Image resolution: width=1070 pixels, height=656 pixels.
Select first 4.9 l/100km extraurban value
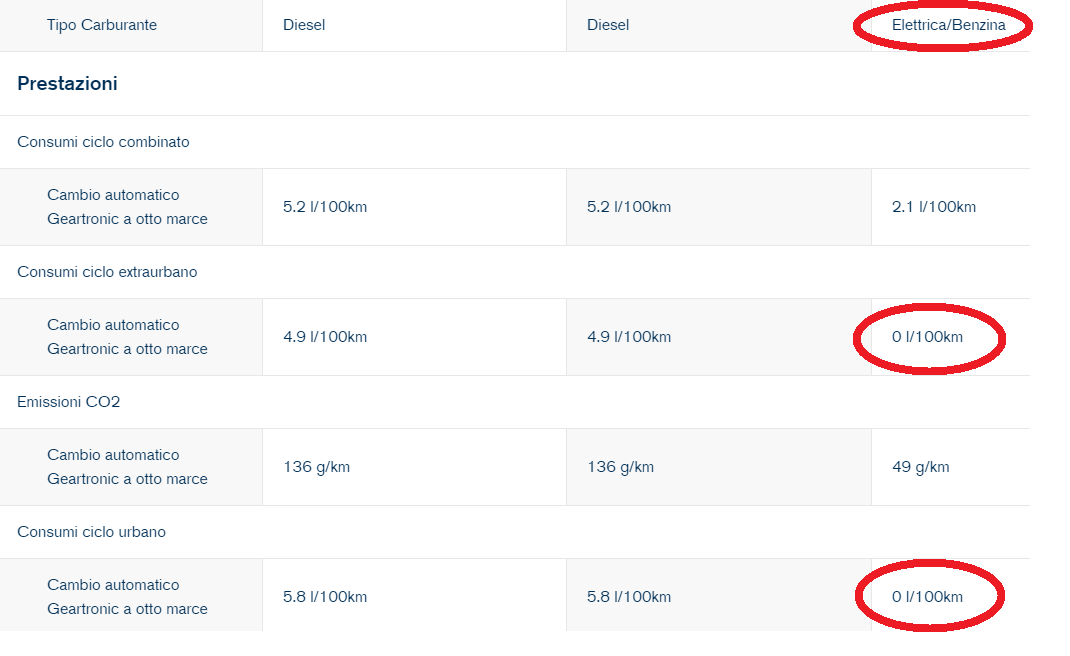(x=325, y=337)
